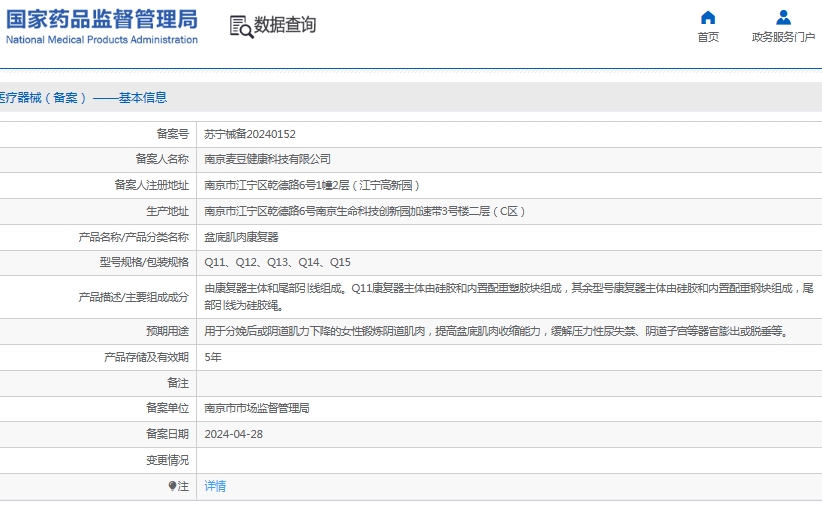Viewport: 822px width, 508px height.
Task: Click the home (首页) house icon
Action: tap(708, 17)
